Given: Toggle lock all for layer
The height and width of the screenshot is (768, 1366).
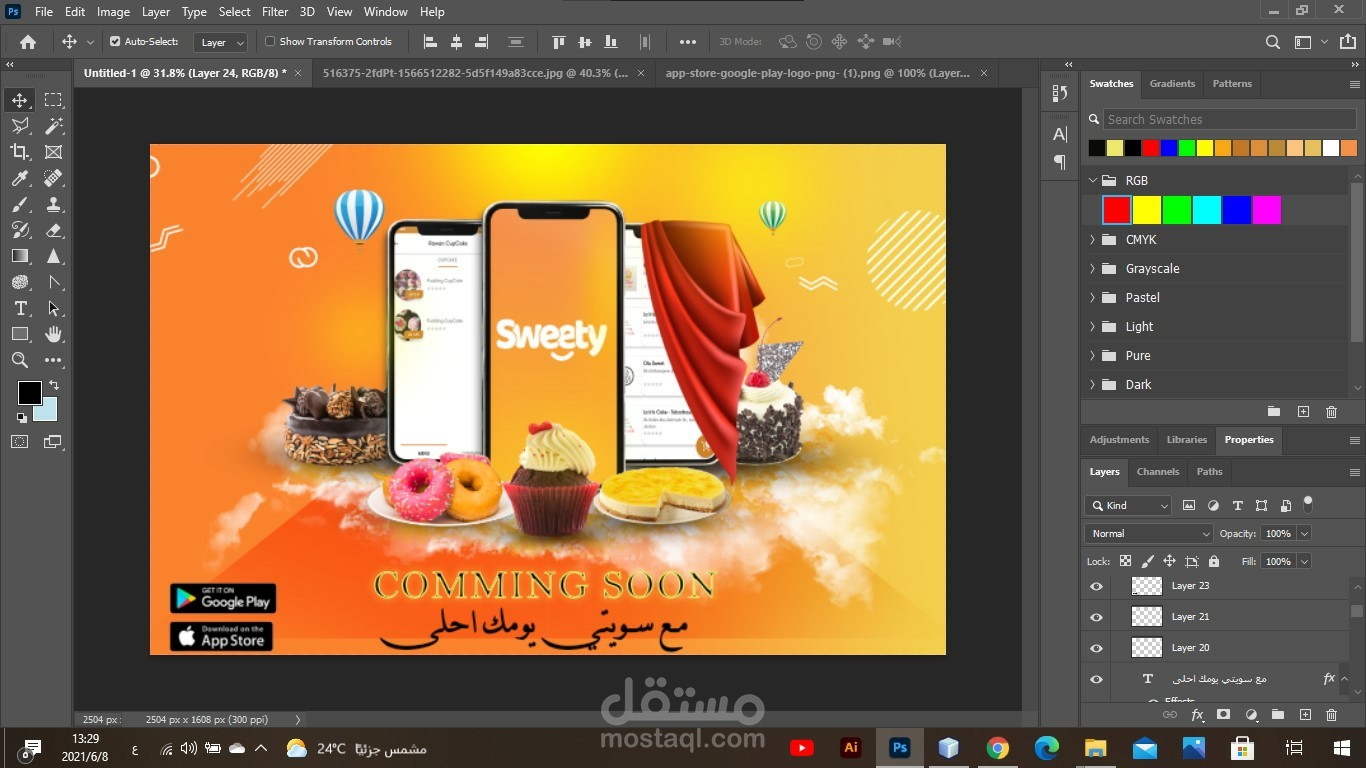Looking at the screenshot, I should (x=1214, y=562).
